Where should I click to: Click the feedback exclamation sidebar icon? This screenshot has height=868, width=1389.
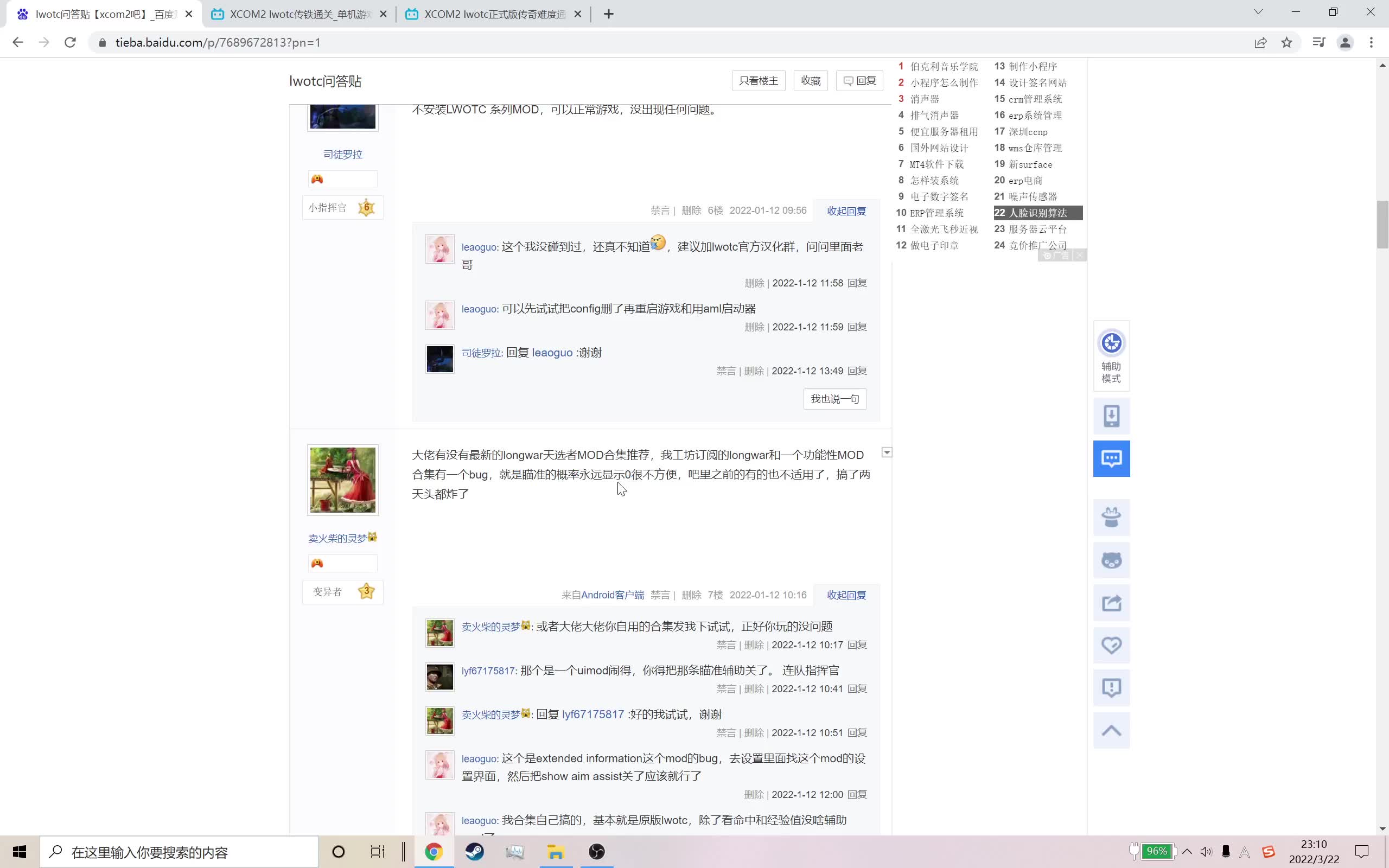(x=1111, y=688)
